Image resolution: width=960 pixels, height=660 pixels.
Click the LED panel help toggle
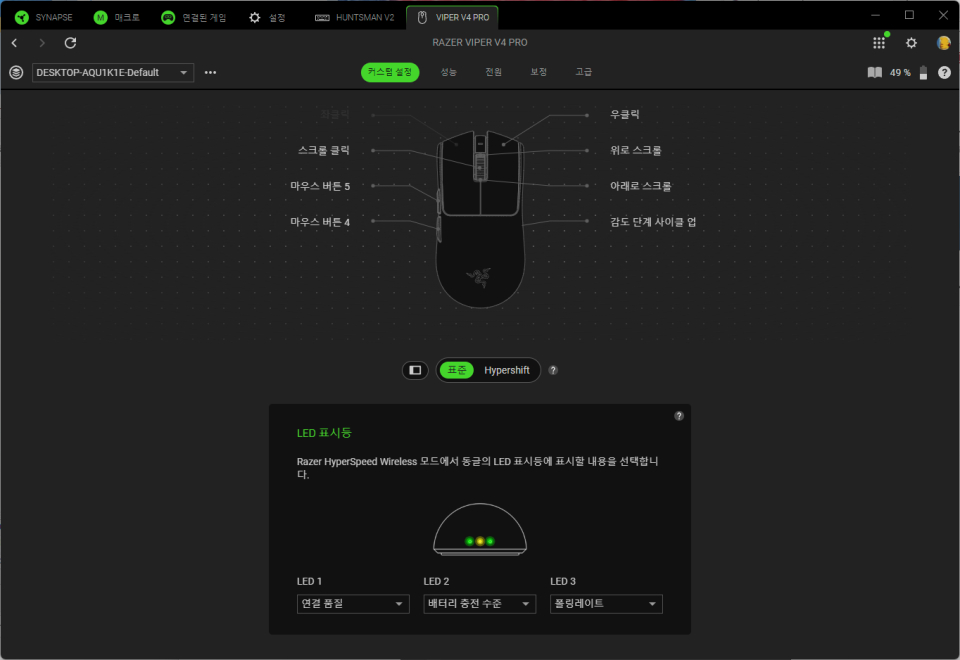click(x=678, y=415)
